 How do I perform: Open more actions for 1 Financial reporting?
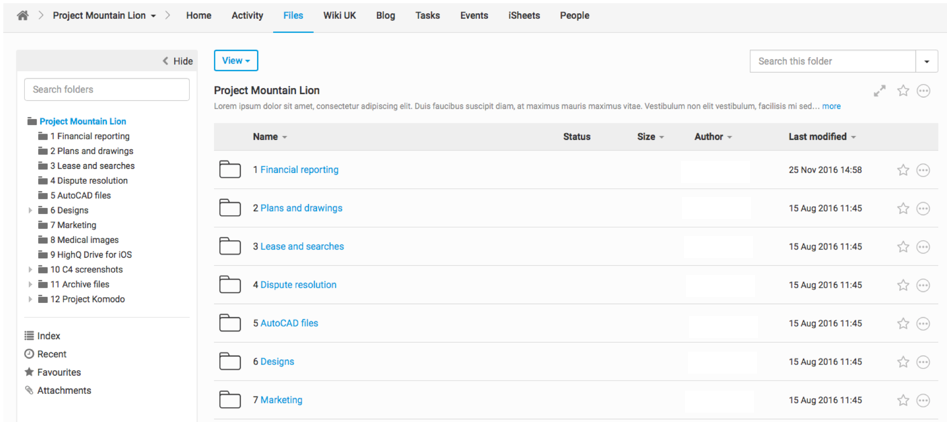923,170
